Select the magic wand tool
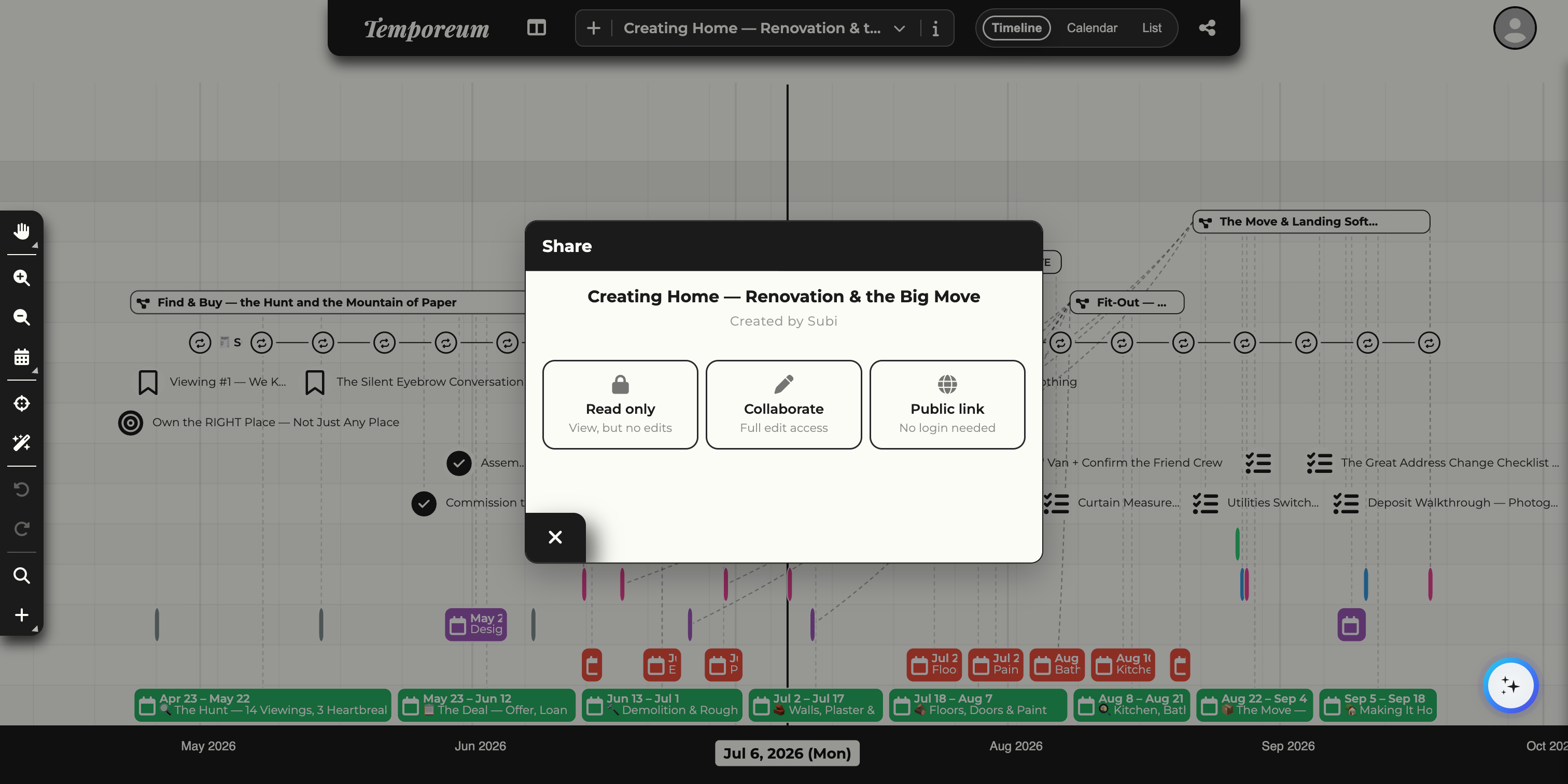 pos(22,442)
